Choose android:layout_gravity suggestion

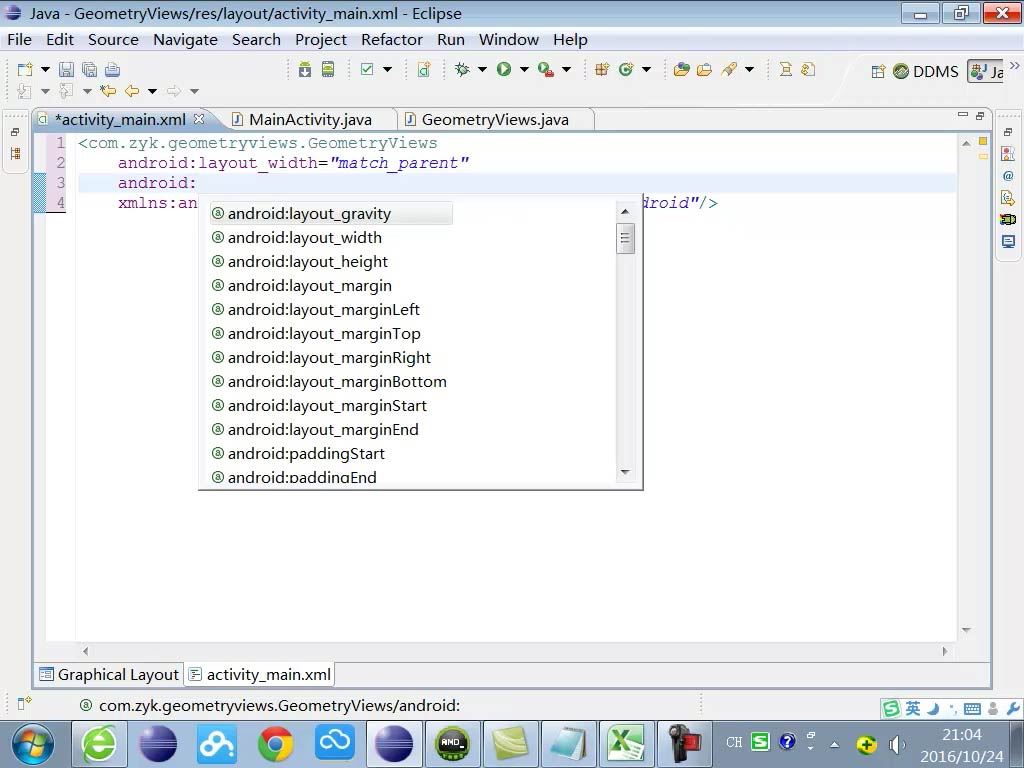tap(331, 214)
